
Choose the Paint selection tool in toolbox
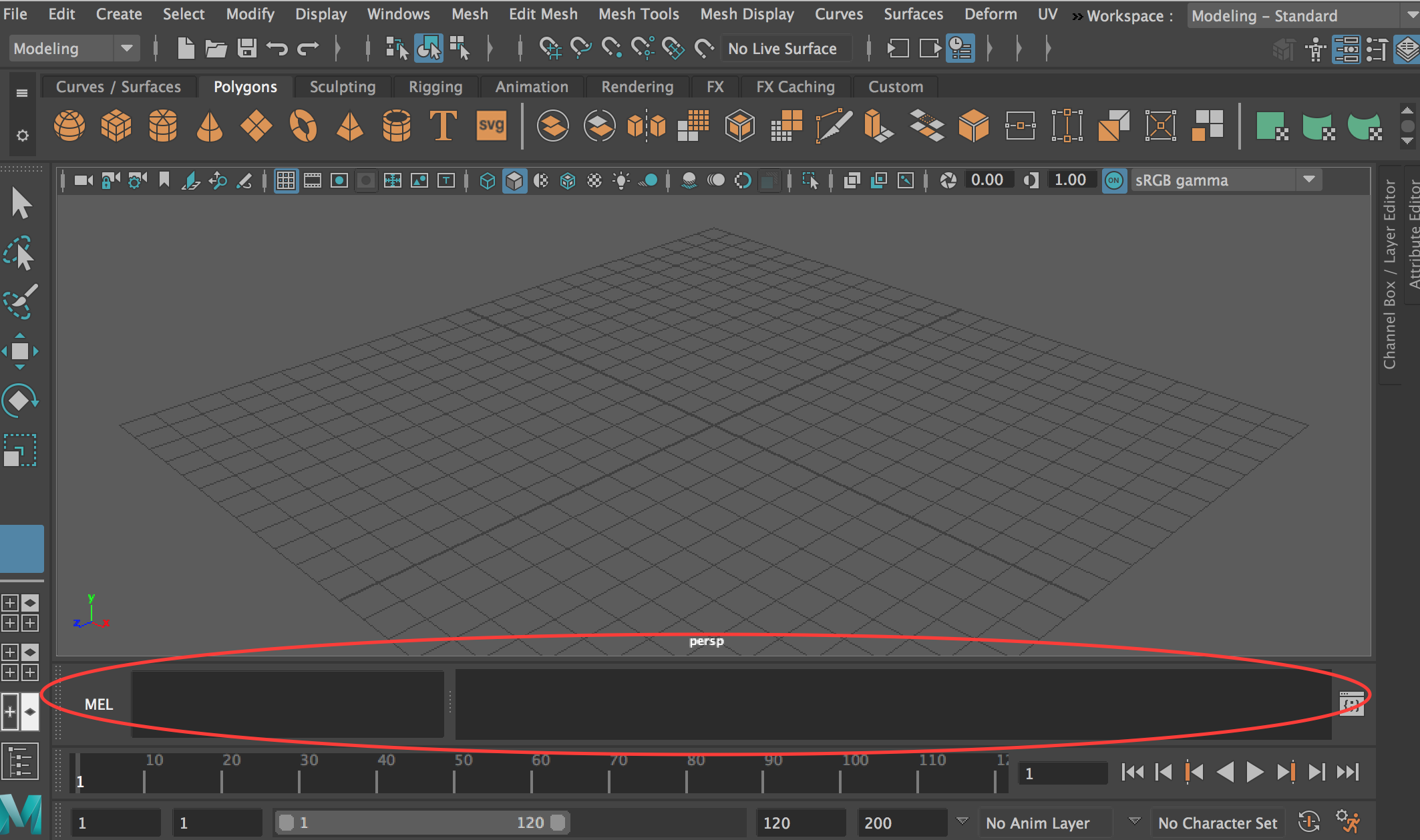coord(20,302)
